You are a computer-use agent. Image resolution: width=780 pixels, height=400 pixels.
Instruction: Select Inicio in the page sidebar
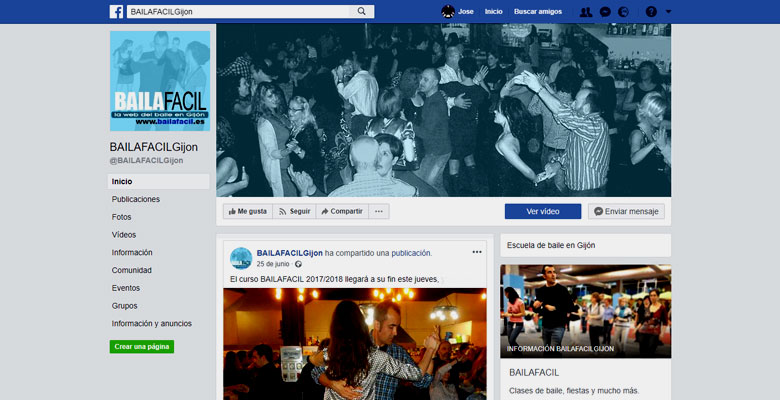click(x=159, y=182)
